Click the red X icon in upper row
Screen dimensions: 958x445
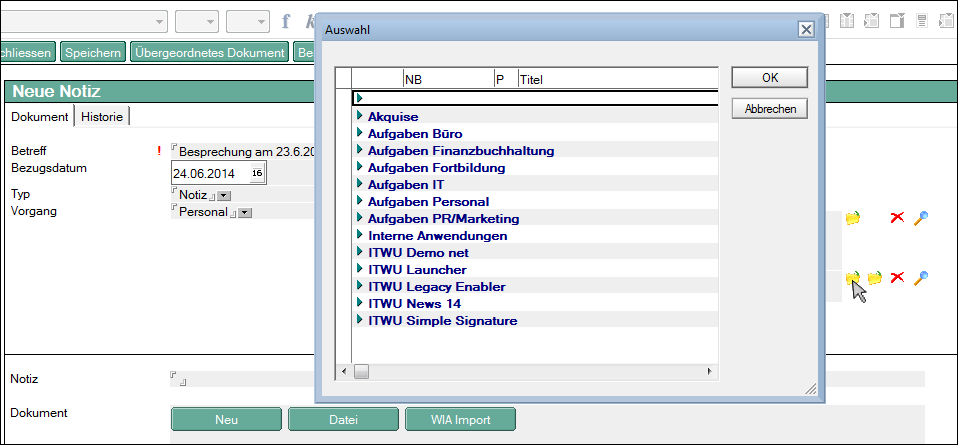click(x=897, y=218)
